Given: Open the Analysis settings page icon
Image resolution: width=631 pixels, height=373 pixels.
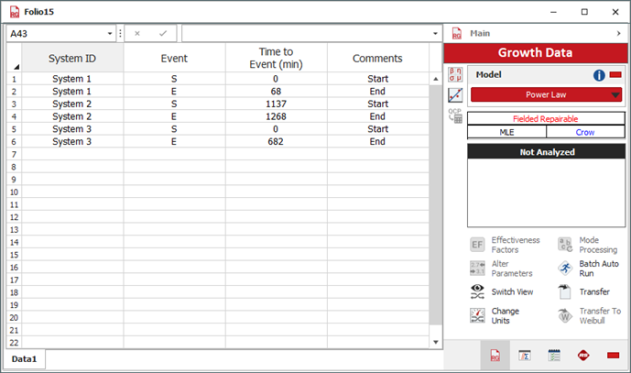Looking at the screenshot, I should tap(524, 355).
